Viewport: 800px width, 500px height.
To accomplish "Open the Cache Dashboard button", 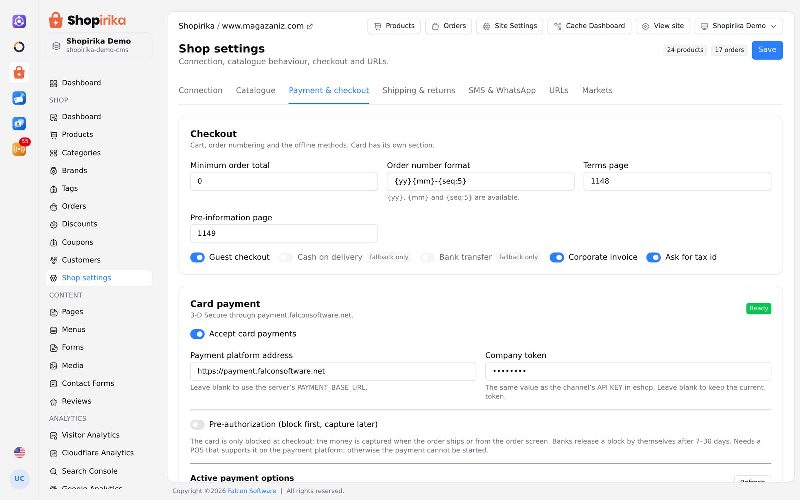I will 589,26.
